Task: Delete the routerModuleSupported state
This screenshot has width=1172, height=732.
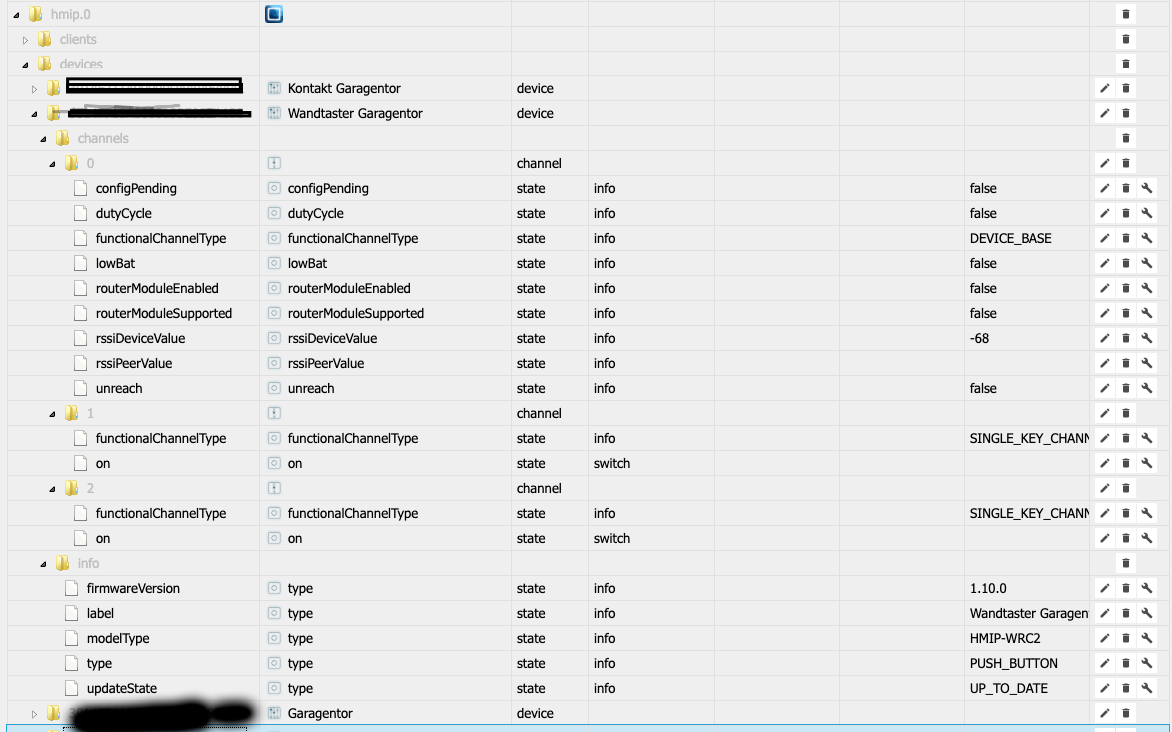Action: coord(1126,313)
